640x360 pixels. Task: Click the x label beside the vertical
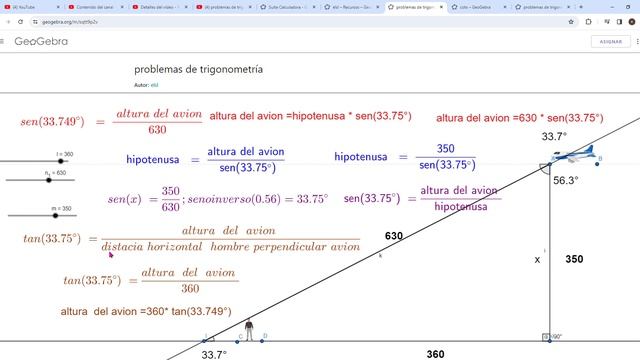[x=537, y=260]
